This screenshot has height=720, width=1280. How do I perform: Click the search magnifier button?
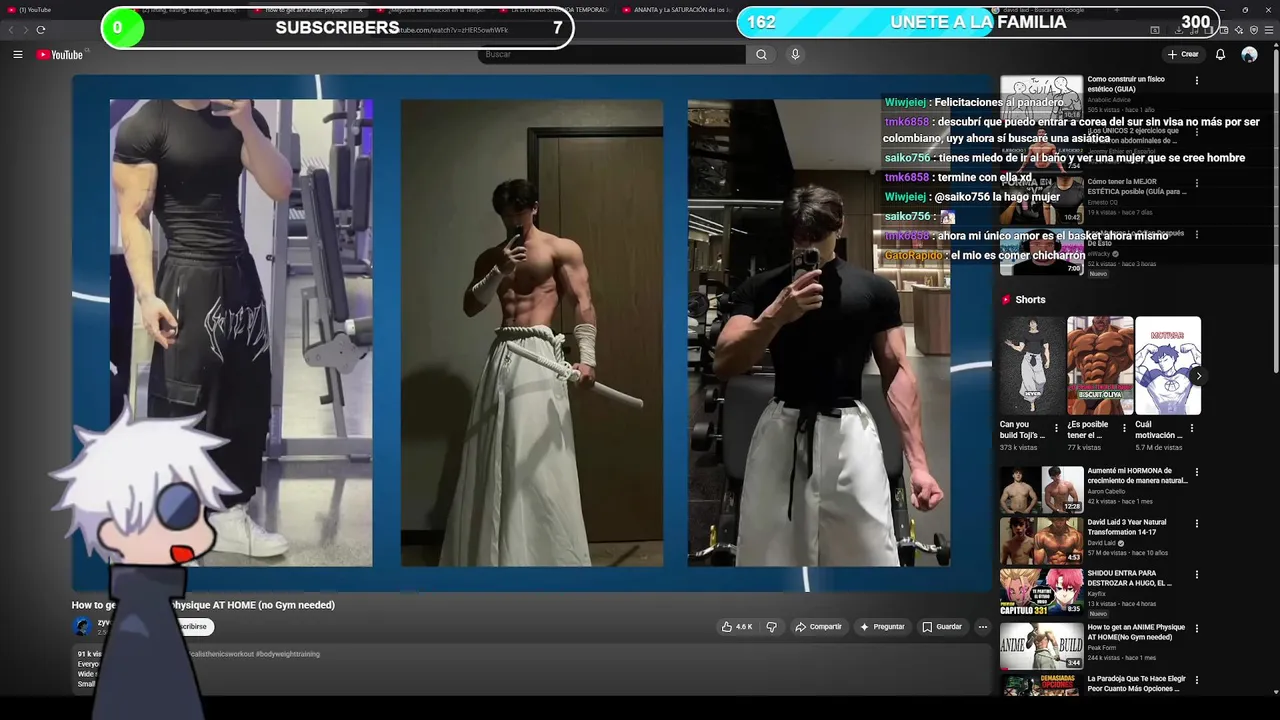tap(761, 54)
